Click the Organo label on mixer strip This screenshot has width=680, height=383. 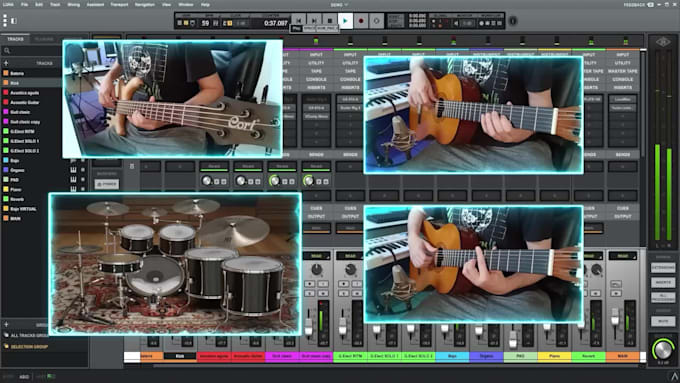click(x=486, y=356)
